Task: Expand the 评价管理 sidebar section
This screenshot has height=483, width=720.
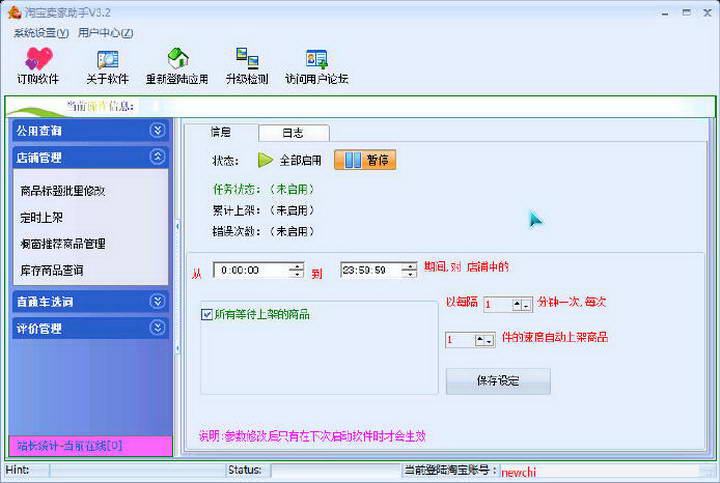Action: tap(157, 328)
